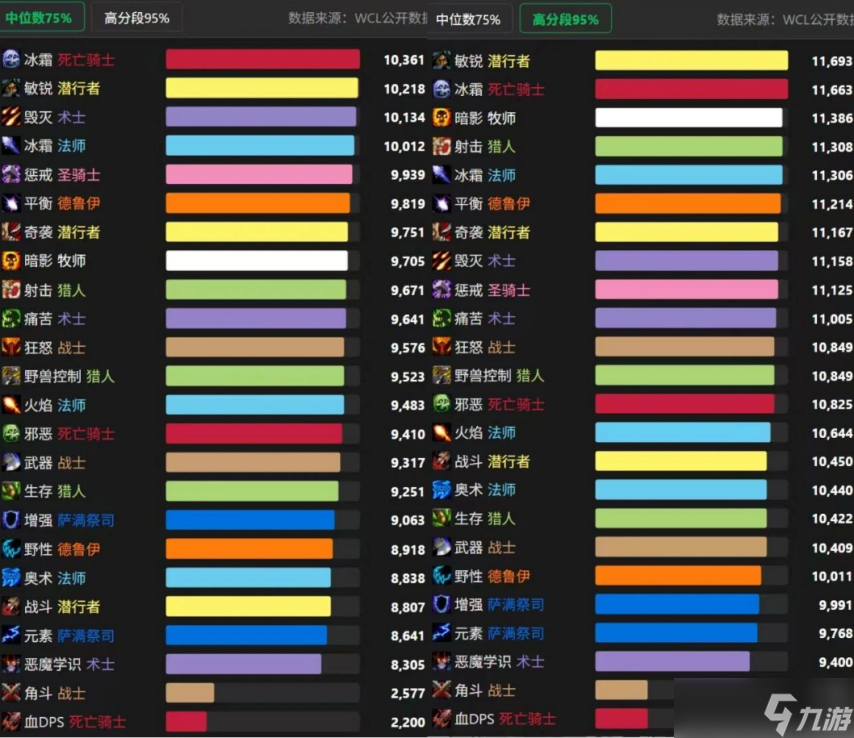Click the 射击 猎人 icon in right panel

point(442,147)
